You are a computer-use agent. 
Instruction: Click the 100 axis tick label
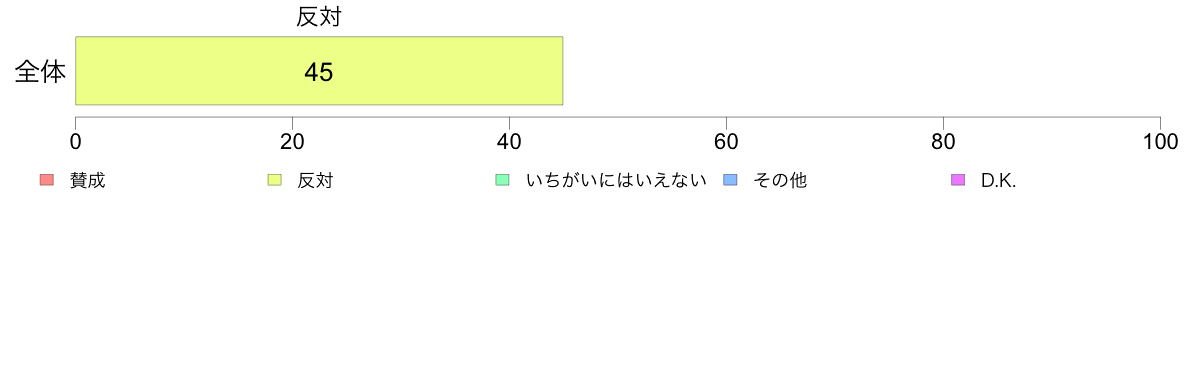1159,142
